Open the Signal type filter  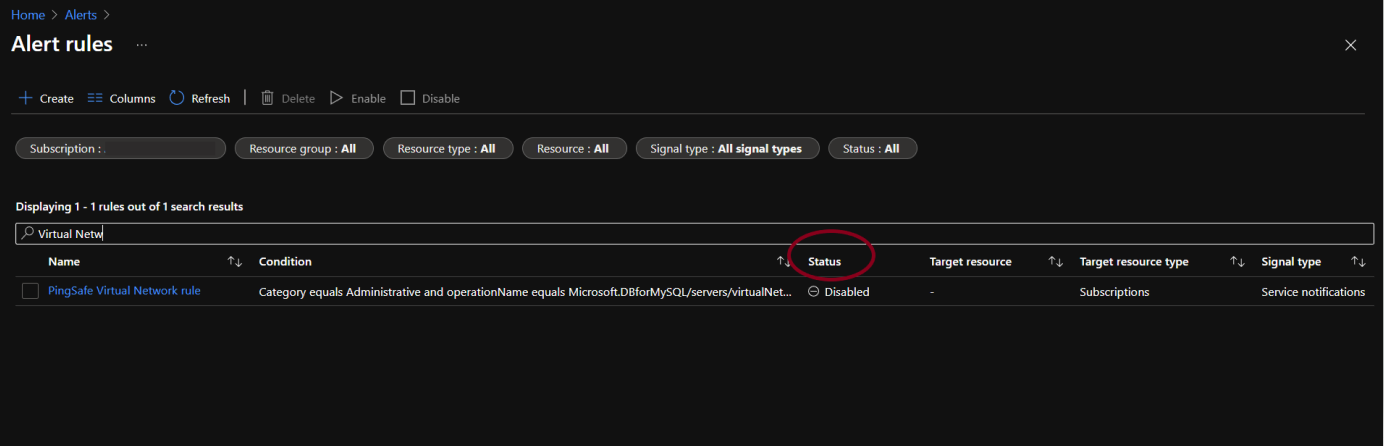[726, 148]
